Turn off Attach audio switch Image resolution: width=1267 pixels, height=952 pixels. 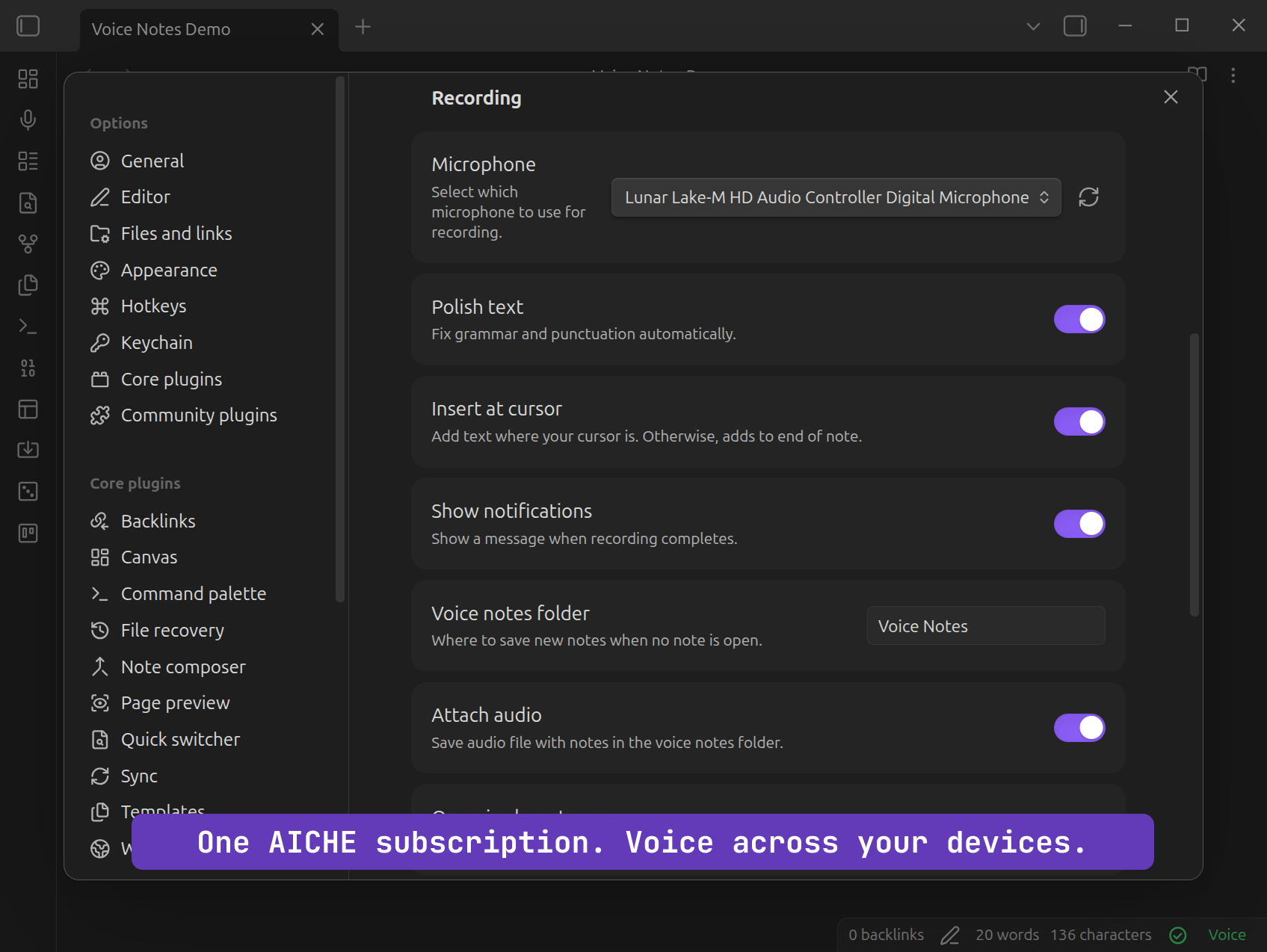pos(1079,728)
